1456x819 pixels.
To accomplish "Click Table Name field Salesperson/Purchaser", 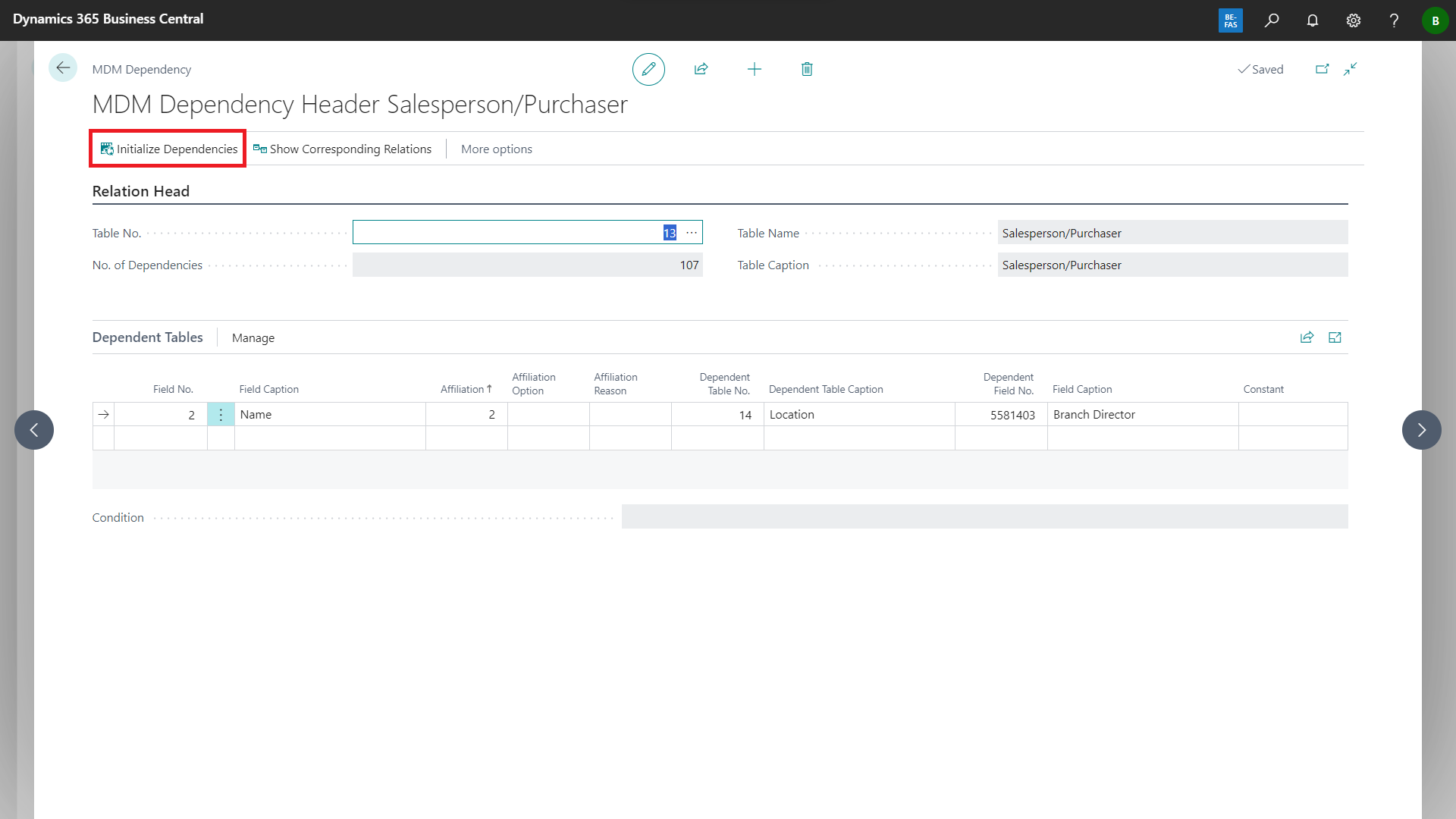I will (1172, 233).
